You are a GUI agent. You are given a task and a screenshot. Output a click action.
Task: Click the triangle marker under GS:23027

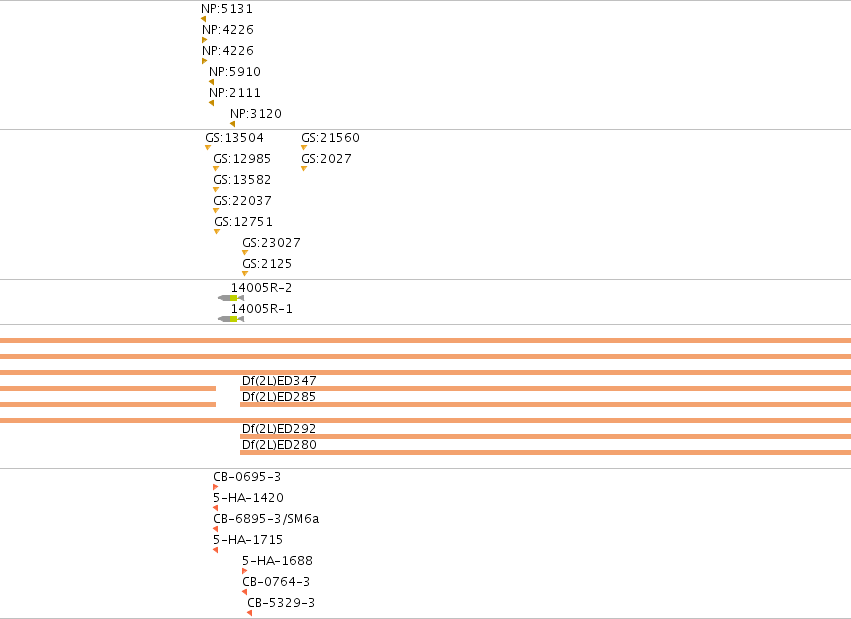[245, 253]
